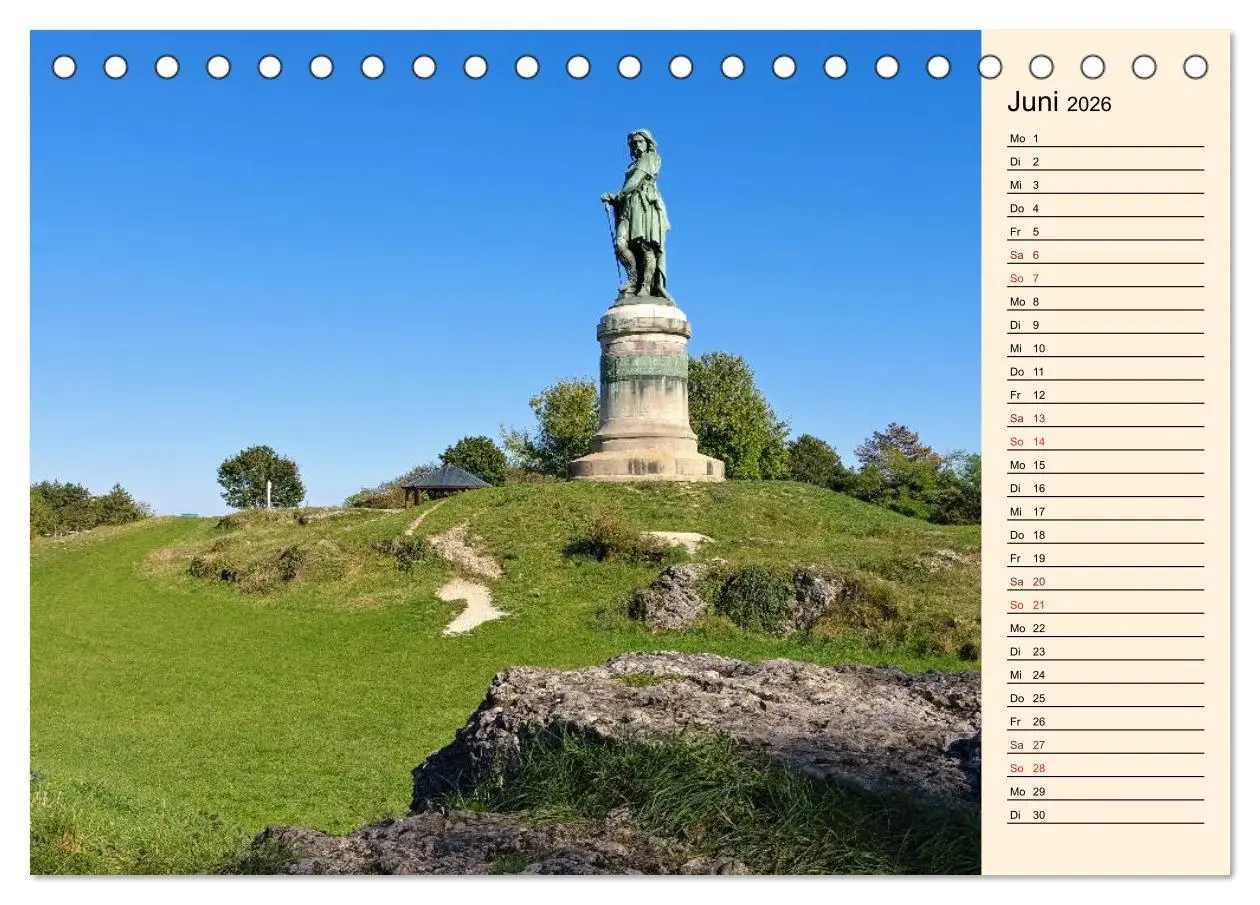Select the 'Mi 17' calendar row
The height and width of the screenshot is (905, 1260).
[x=1105, y=512]
